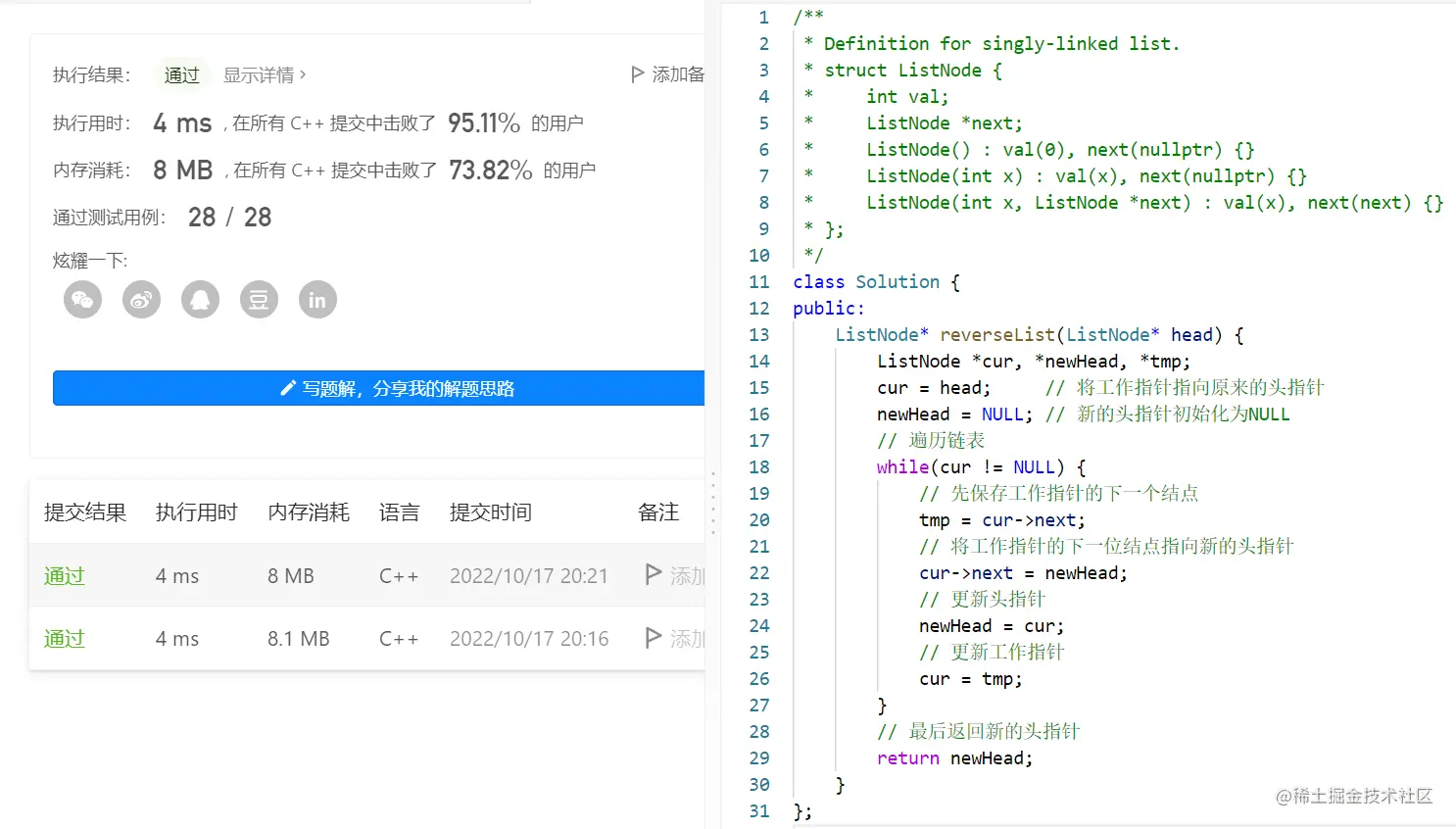The width and height of the screenshot is (1456, 829).
Task: Click the flag icon beside 添加备 at top
Action: pyautogui.click(x=638, y=74)
